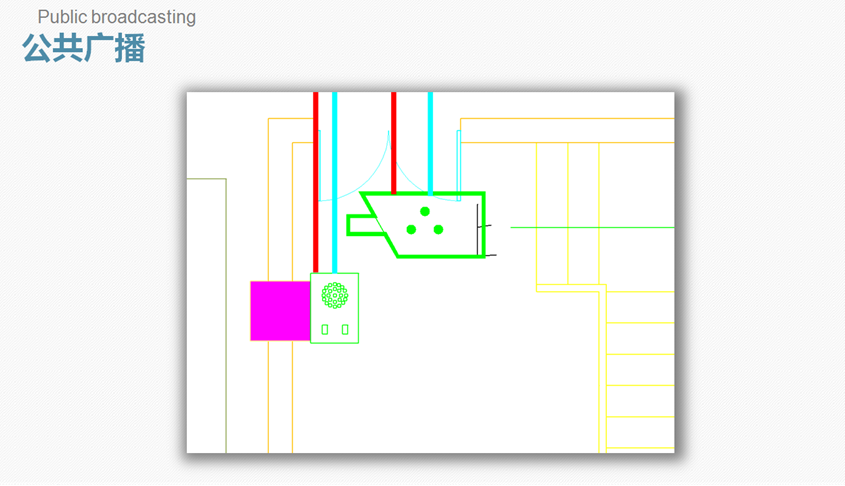The height and width of the screenshot is (486, 845).
Task: Select the left cyan vertical cable line
Action: [x=335, y=180]
